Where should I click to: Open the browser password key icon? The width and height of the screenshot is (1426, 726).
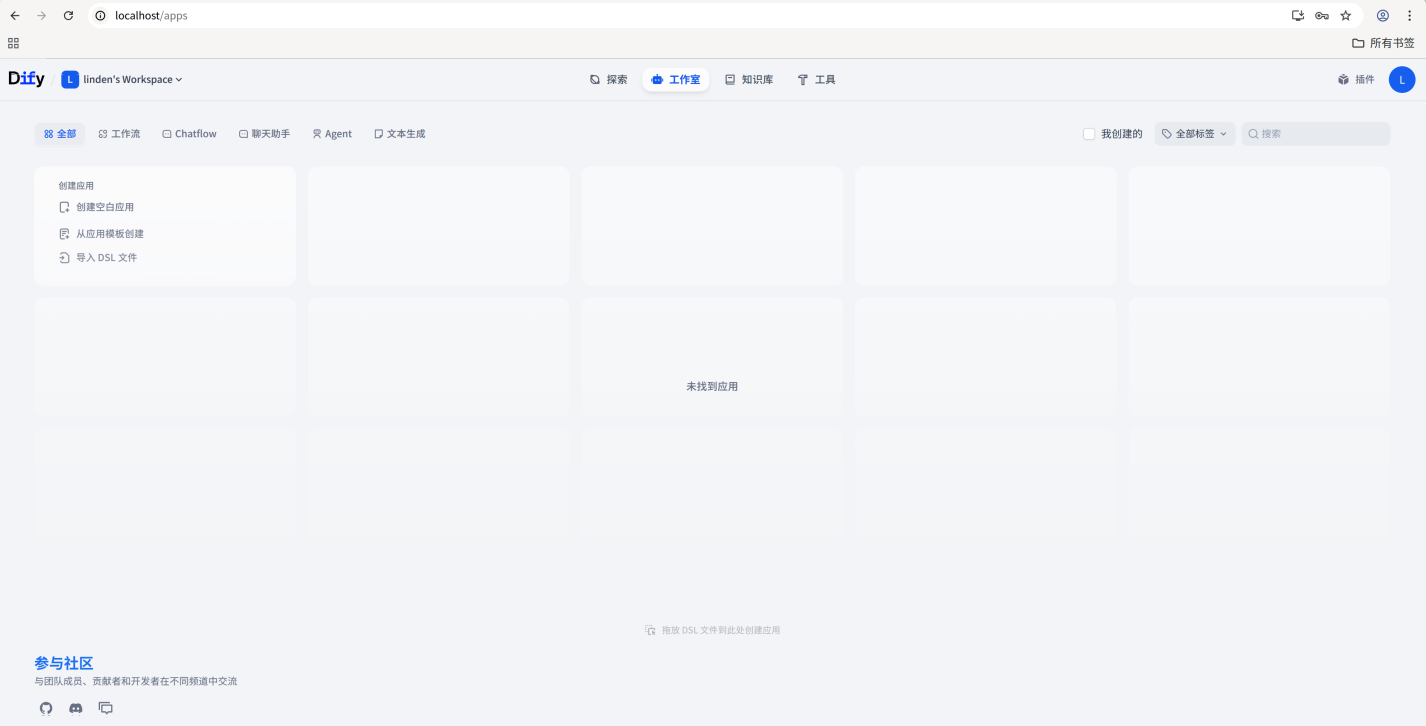click(1322, 16)
